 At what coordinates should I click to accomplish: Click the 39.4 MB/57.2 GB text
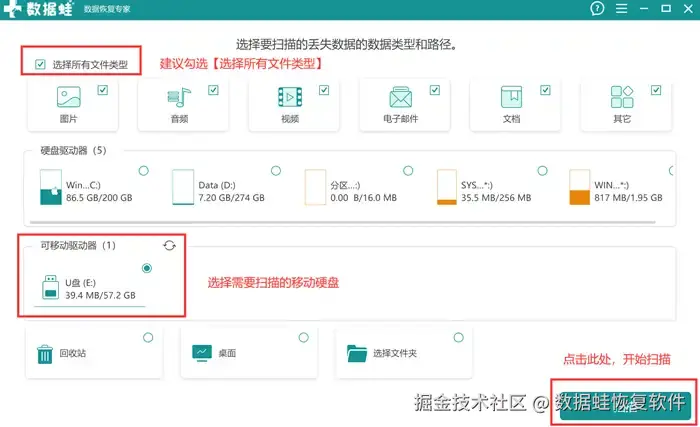click(100, 295)
